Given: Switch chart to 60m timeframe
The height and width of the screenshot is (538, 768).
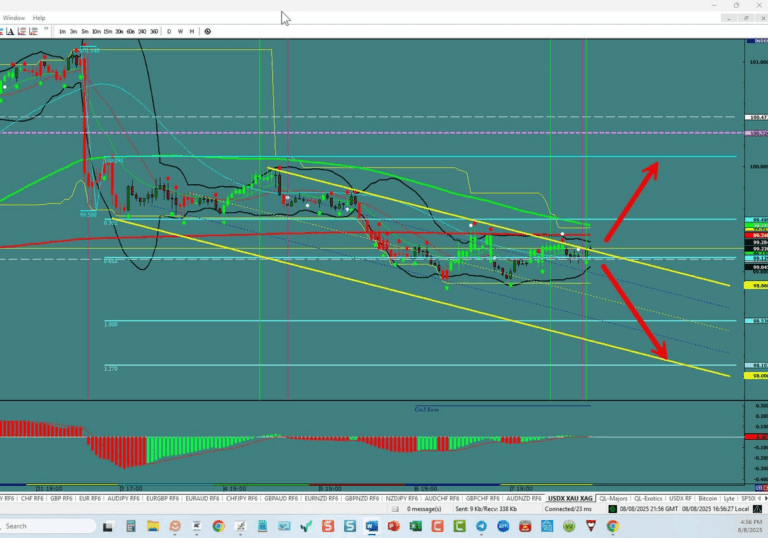Looking at the screenshot, I should [130, 31].
